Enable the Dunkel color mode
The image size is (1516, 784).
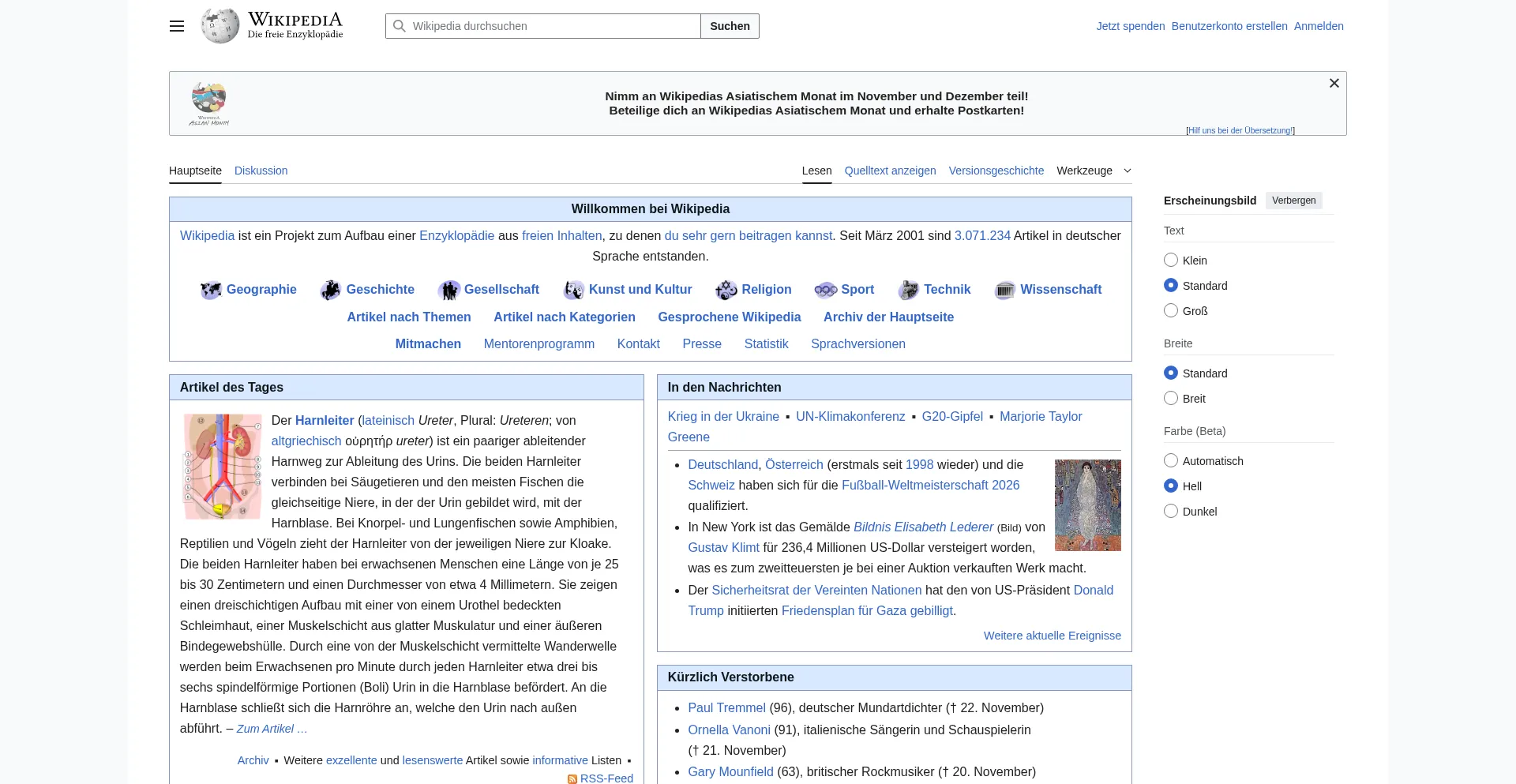coord(1171,512)
